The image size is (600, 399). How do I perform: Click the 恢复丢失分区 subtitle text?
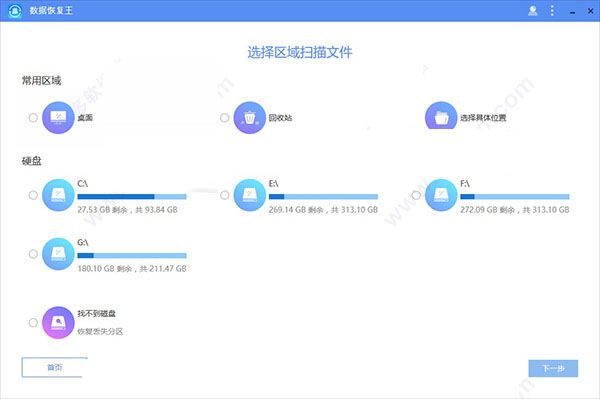pos(100,331)
